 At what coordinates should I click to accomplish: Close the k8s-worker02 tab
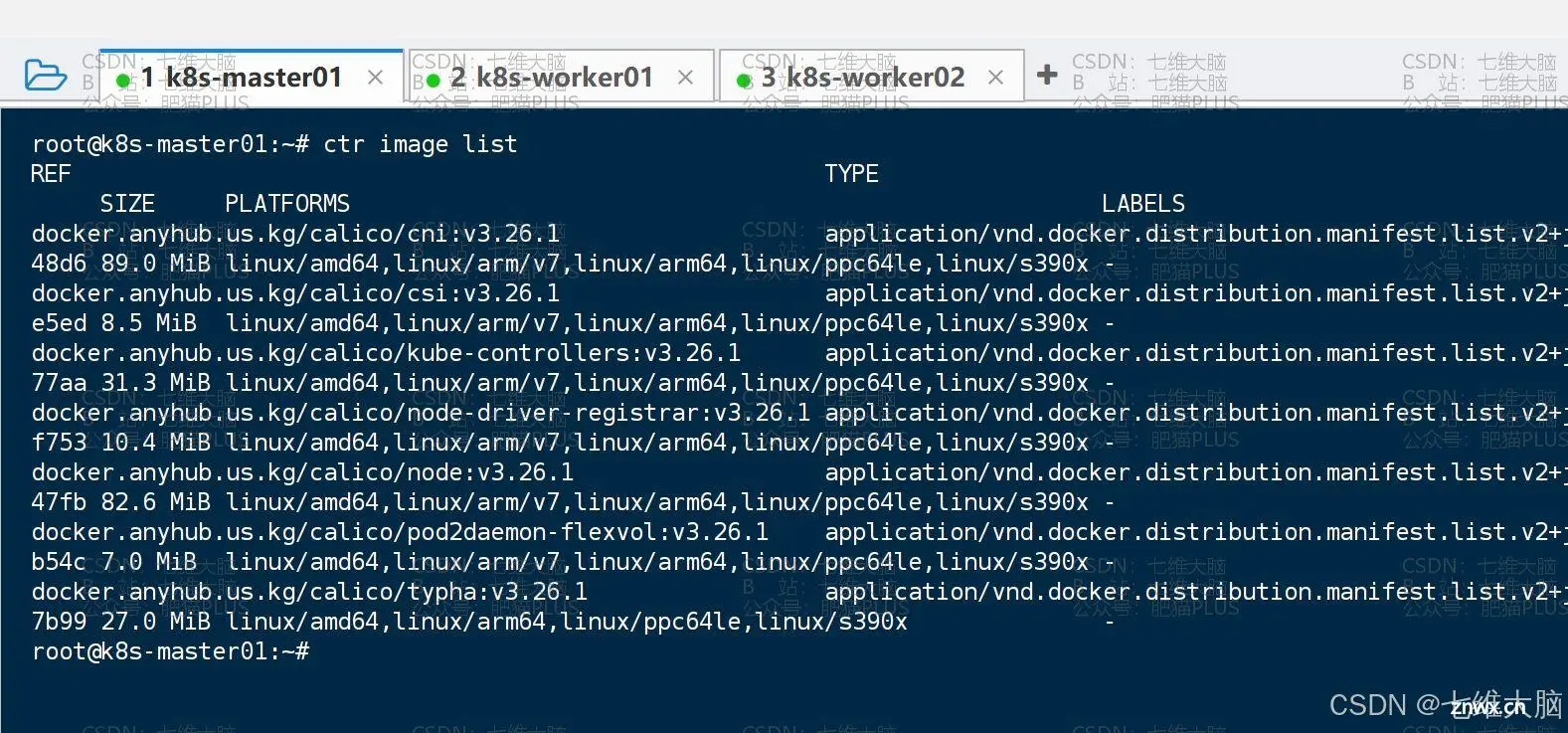pos(996,77)
